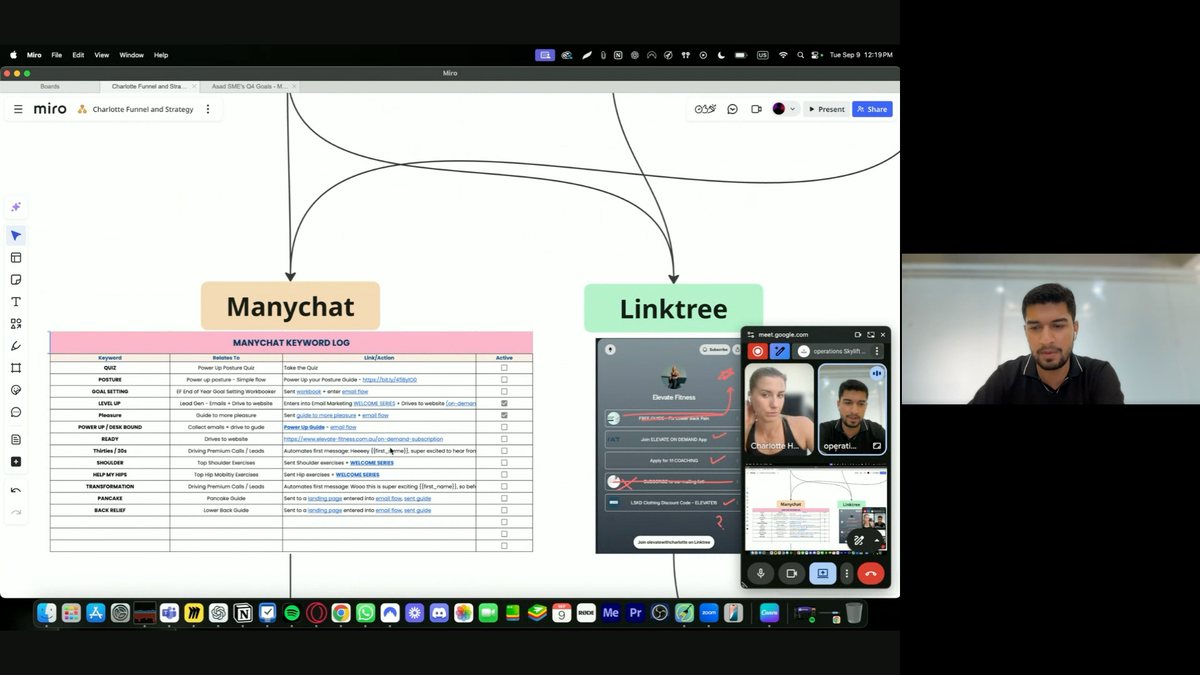Select the Pen drawing tool

click(x=16, y=346)
